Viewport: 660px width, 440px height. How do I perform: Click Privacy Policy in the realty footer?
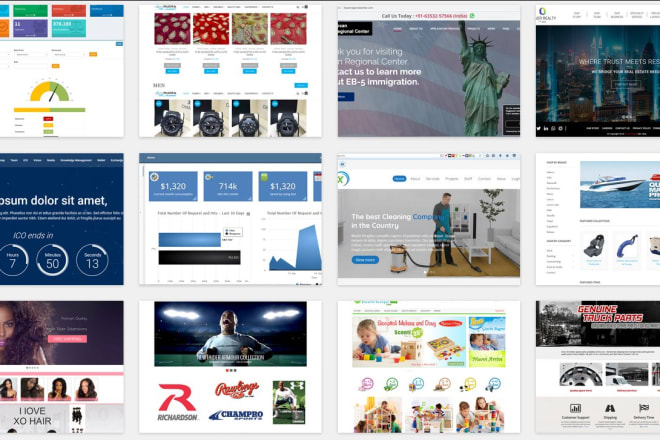coord(641,128)
